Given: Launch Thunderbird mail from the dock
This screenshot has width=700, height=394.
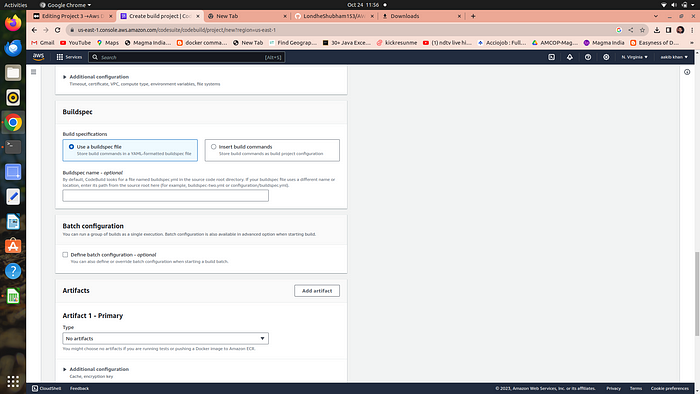Looking at the screenshot, I should pyautogui.click(x=13, y=48).
